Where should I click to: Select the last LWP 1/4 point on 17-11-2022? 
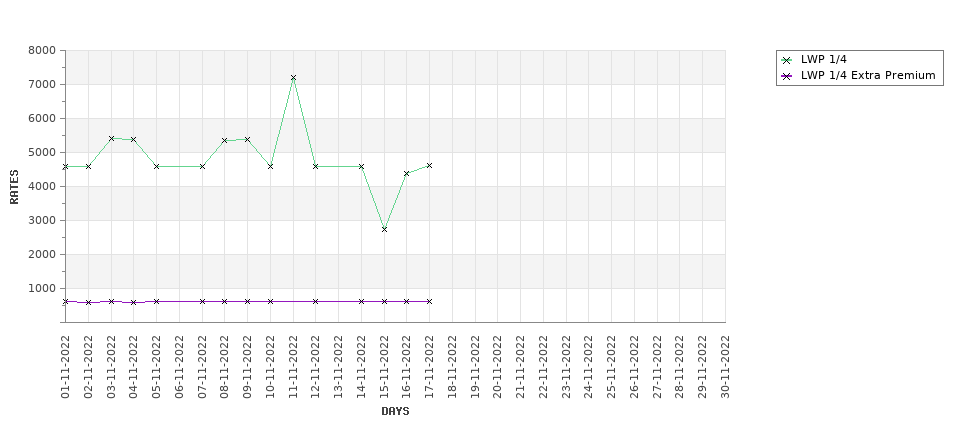coord(430,165)
